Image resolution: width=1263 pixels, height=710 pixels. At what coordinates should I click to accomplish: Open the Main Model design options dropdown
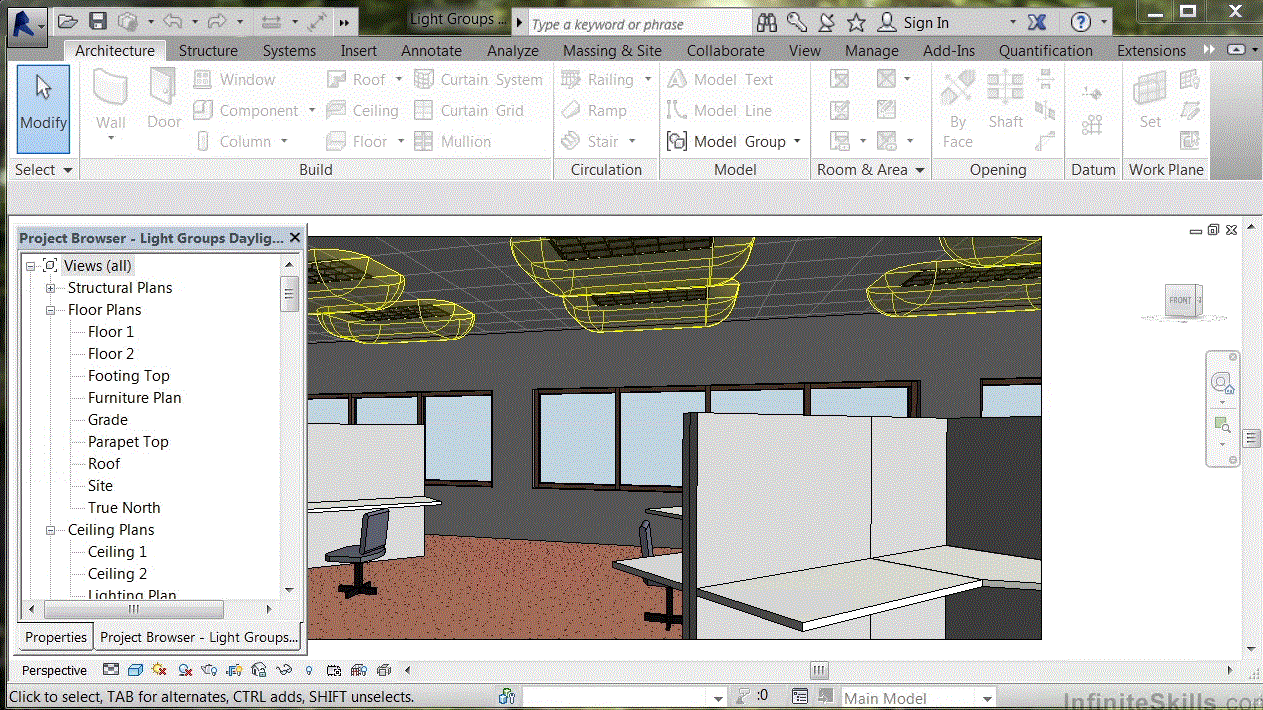(987, 698)
